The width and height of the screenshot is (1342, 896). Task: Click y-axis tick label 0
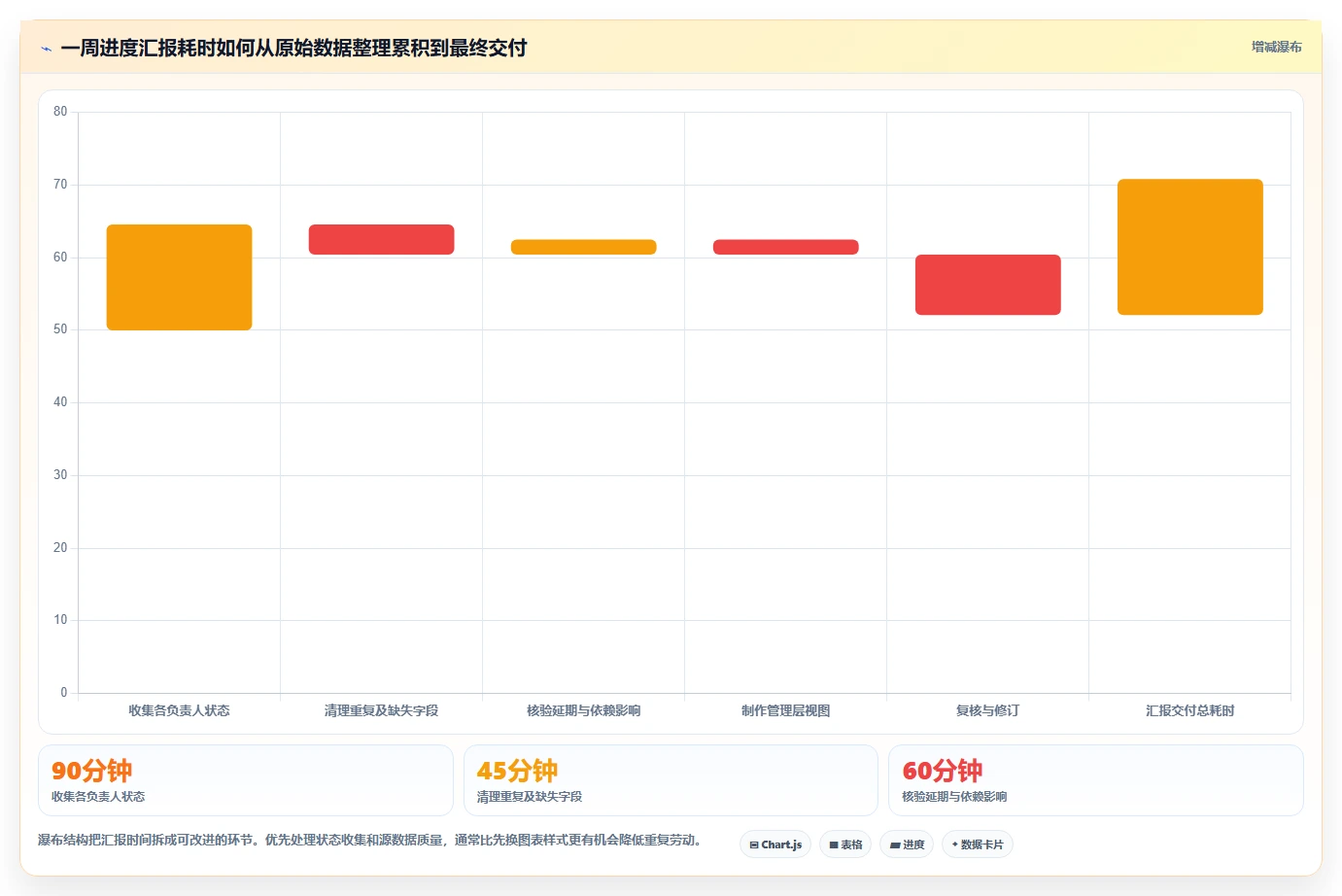64,693
